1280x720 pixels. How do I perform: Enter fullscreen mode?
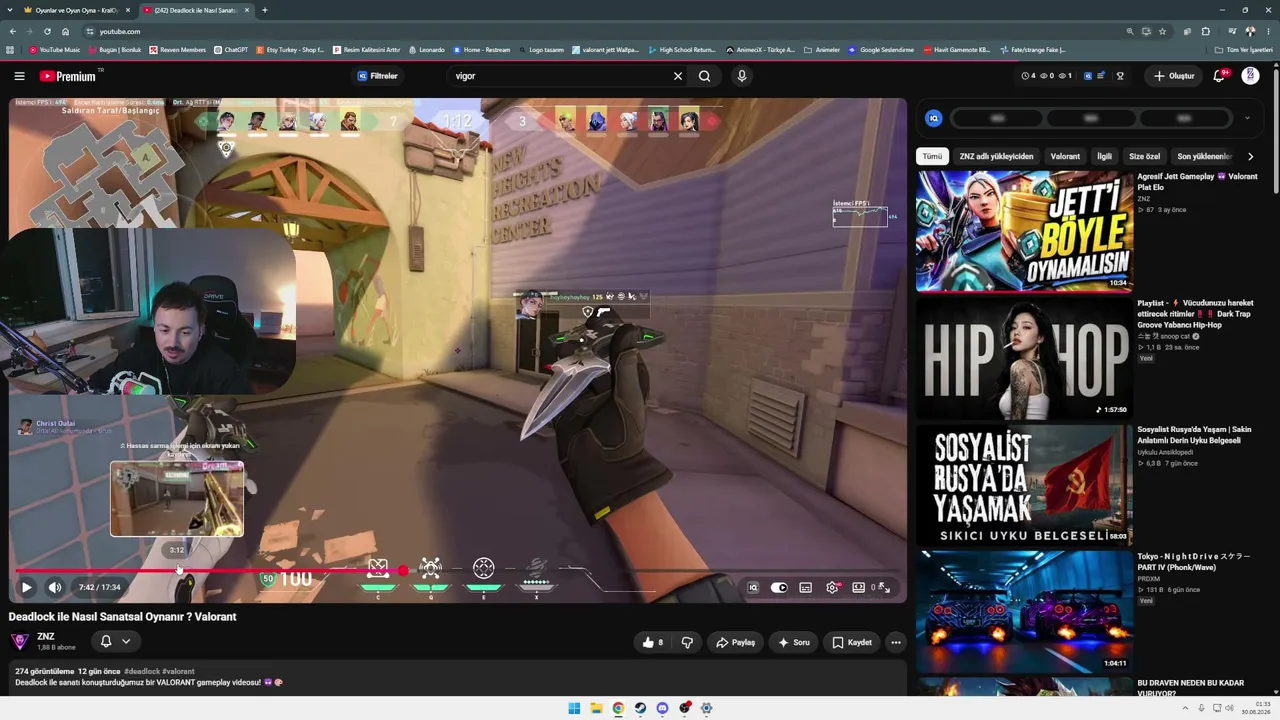coord(884,587)
